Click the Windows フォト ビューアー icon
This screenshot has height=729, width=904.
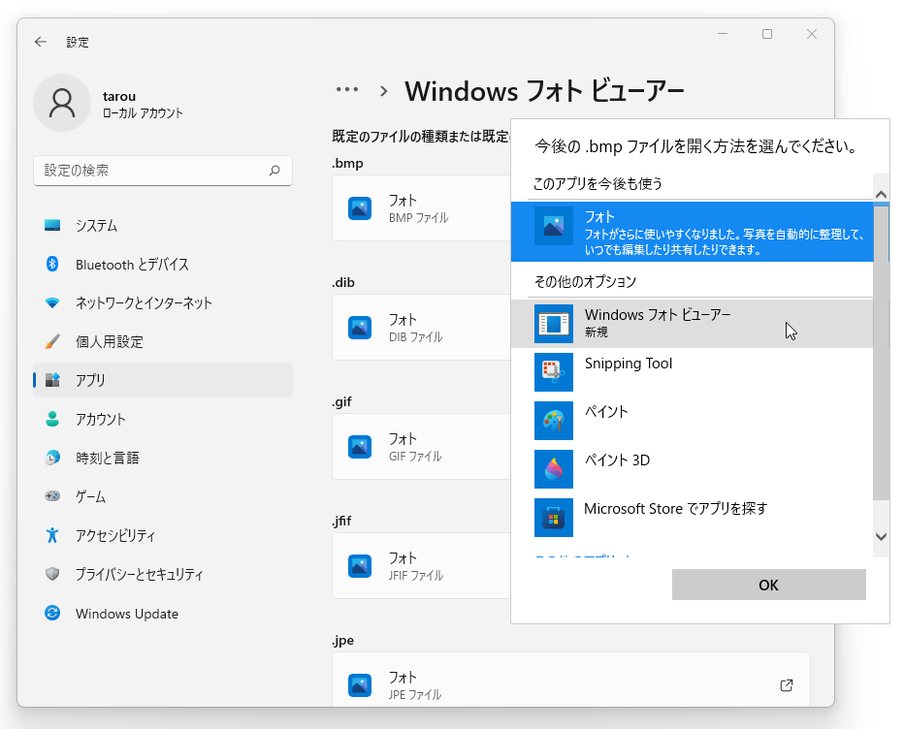click(553, 324)
